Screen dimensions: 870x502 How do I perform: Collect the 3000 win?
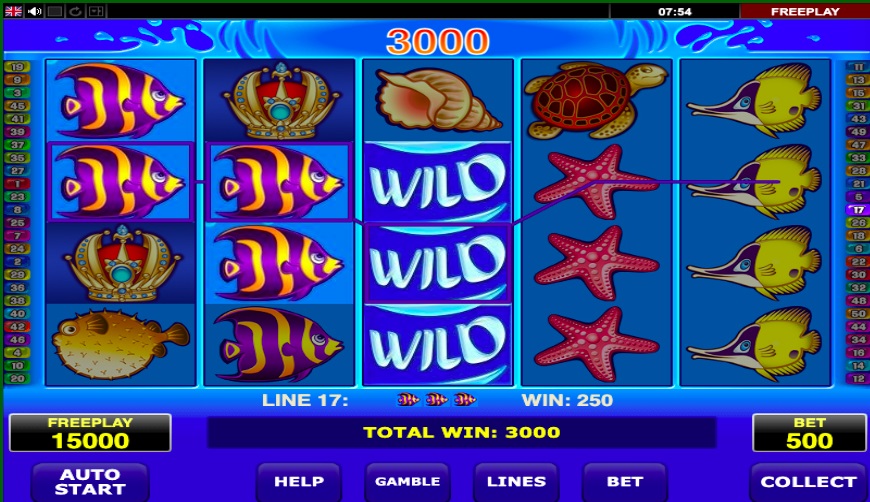pyautogui.click(x=808, y=481)
